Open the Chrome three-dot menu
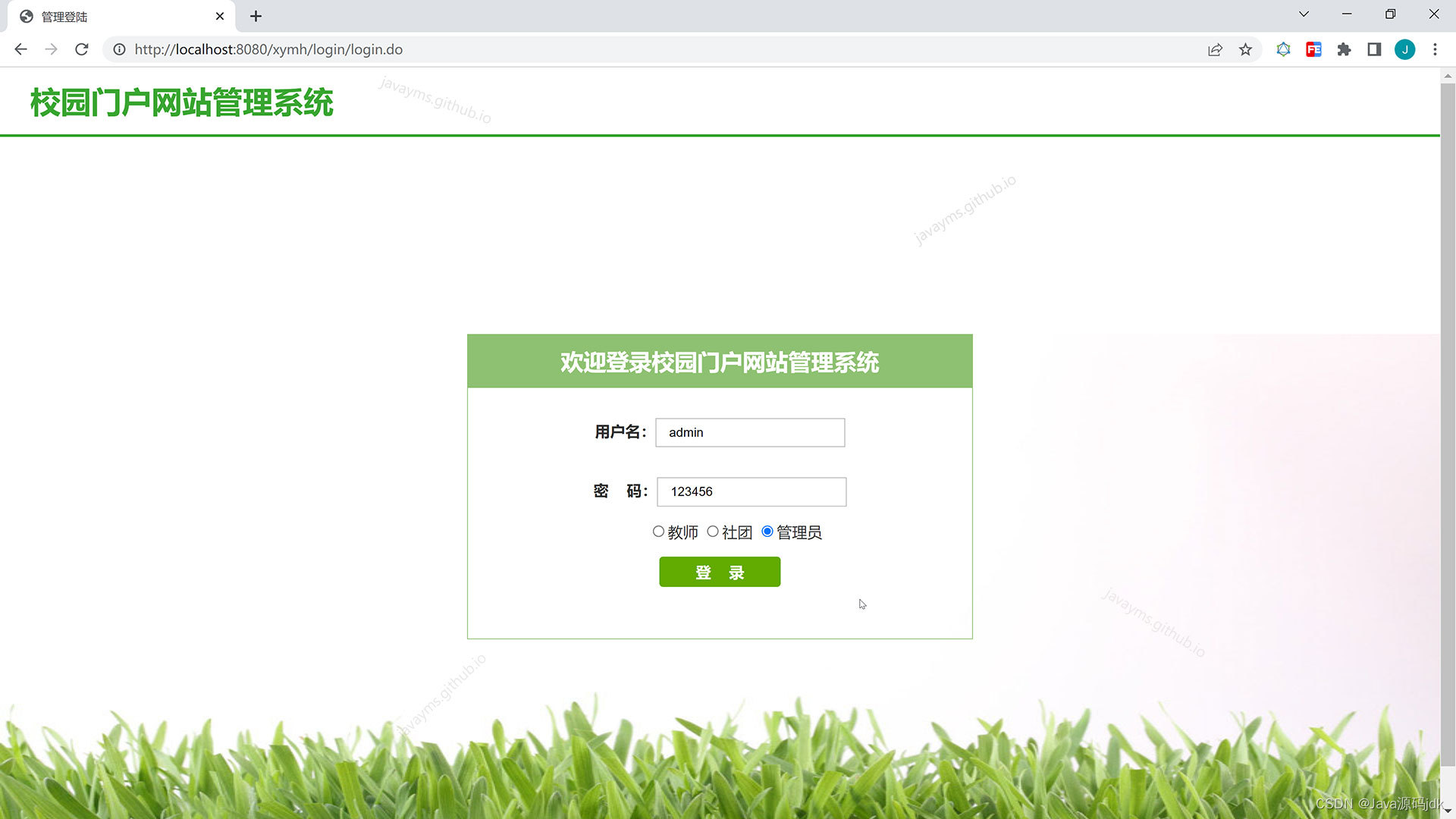The height and width of the screenshot is (819, 1456). [x=1435, y=49]
